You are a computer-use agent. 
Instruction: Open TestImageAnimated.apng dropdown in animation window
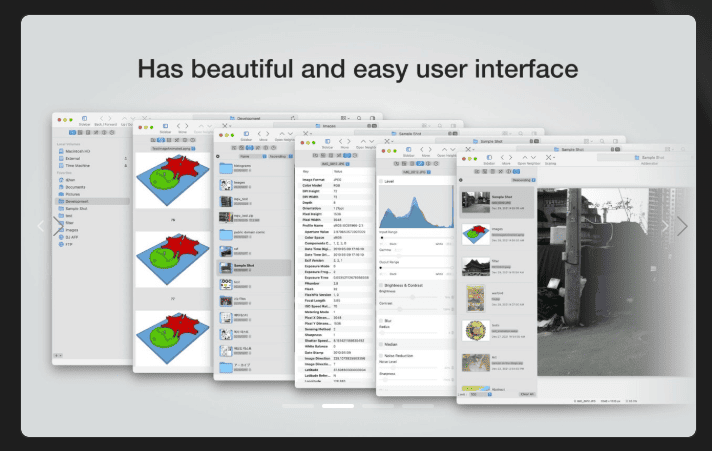(173, 149)
